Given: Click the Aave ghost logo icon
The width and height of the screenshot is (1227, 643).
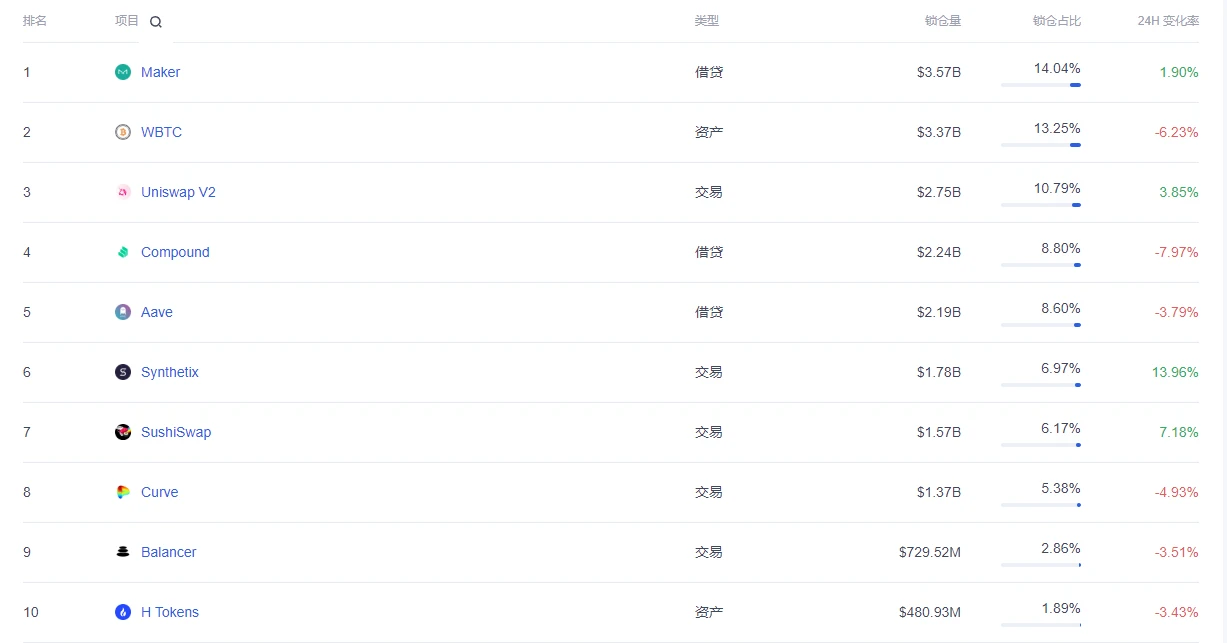Looking at the screenshot, I should 123,312.
